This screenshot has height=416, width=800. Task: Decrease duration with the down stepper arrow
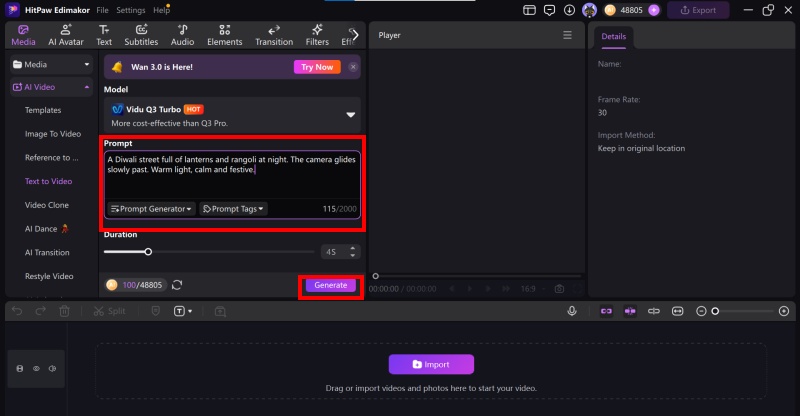tap(353, 255)
